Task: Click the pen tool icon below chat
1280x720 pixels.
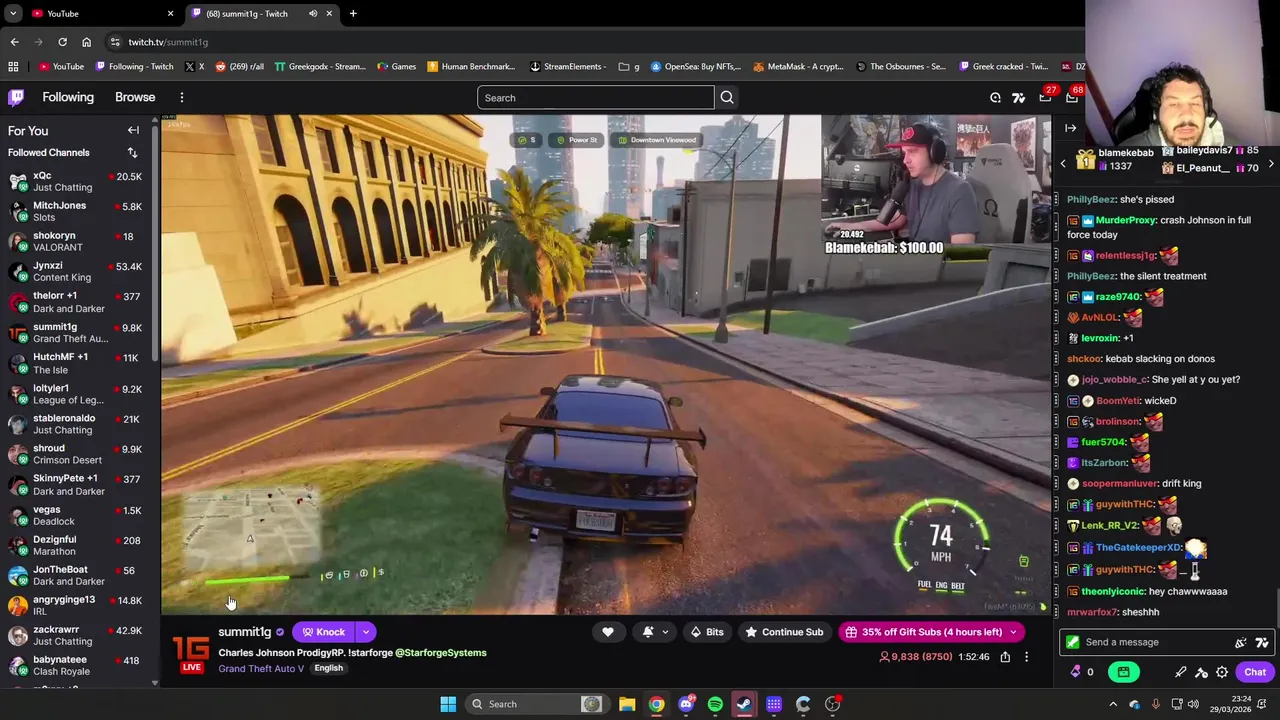Action: pyautogui.click(x=1181, y=672)
